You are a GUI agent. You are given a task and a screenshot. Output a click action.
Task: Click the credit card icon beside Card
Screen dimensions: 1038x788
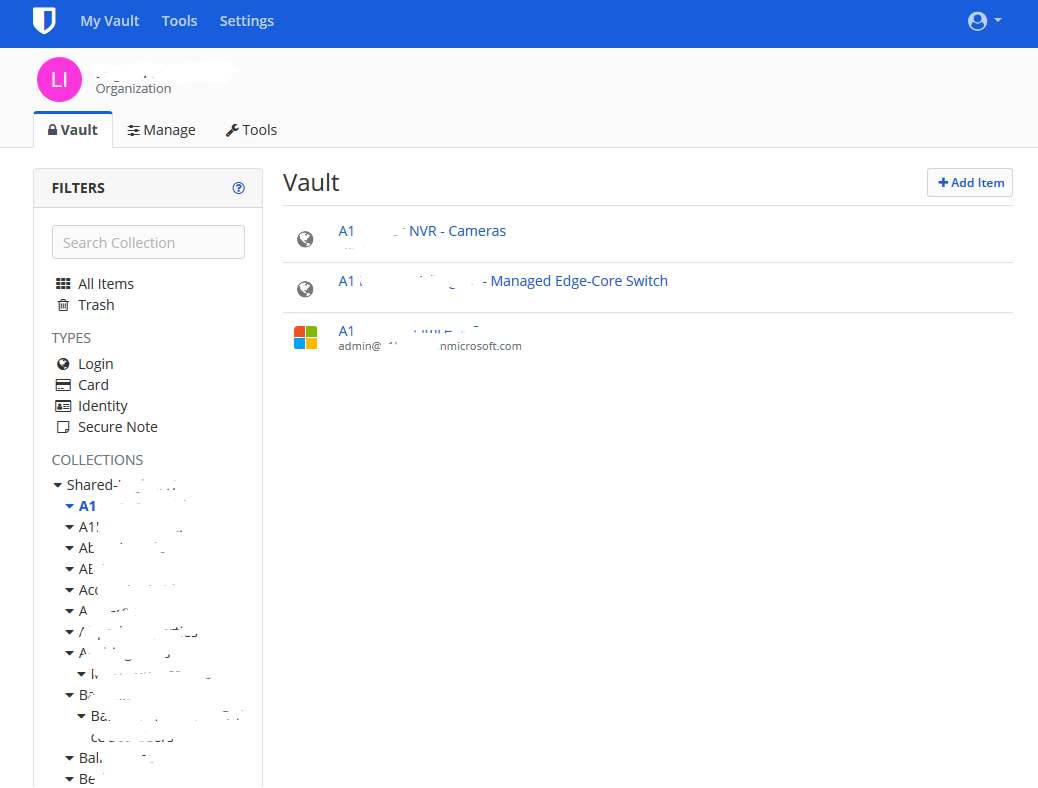63,385
